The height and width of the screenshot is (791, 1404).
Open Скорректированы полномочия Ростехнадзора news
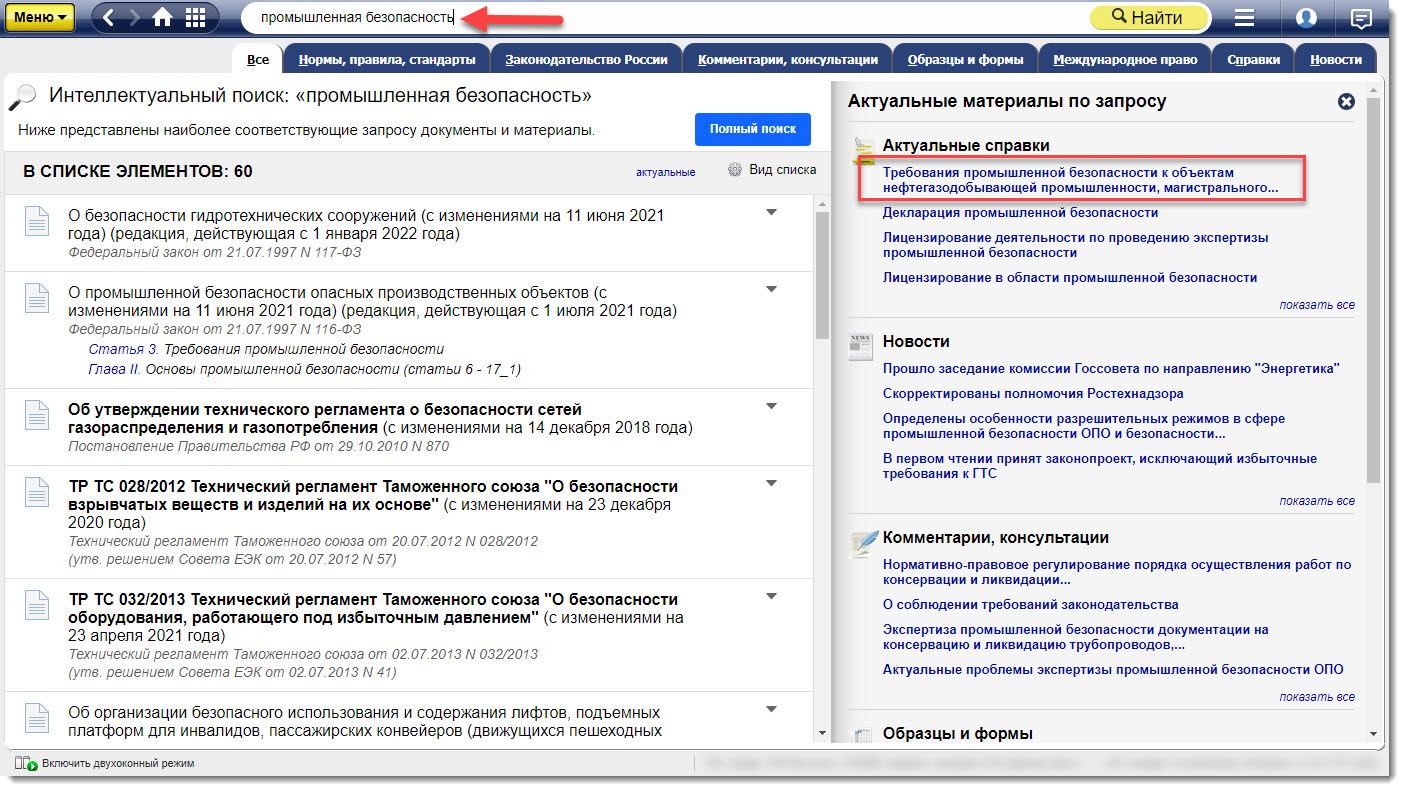pos(1033,393)
